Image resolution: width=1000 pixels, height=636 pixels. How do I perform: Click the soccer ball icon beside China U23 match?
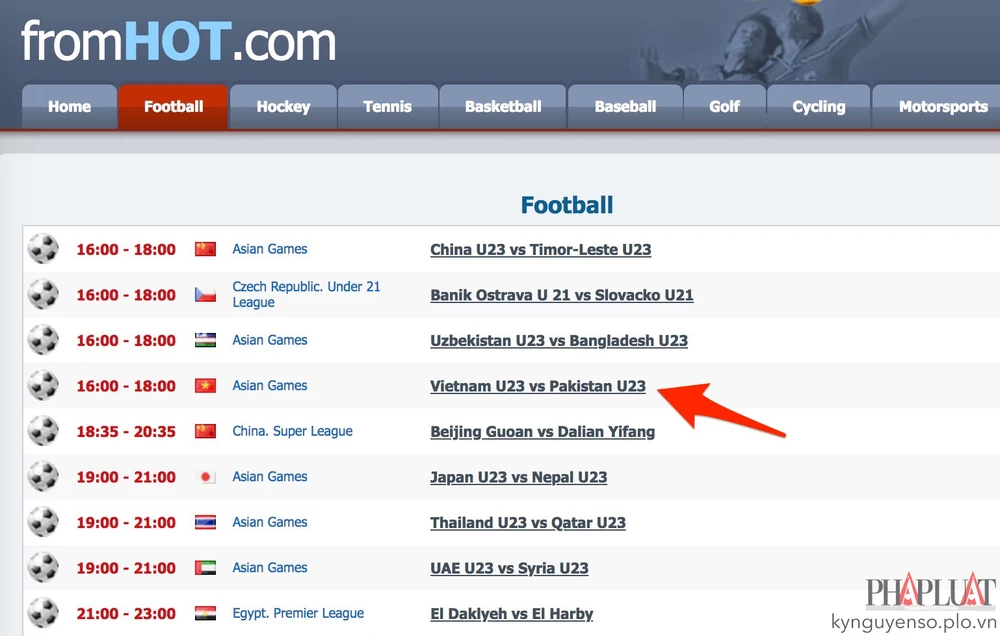click(x=43, y=249)
